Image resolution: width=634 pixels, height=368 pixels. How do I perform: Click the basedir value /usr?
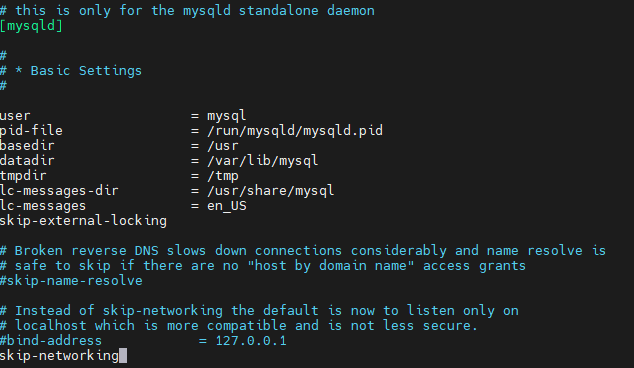[223, 146]
